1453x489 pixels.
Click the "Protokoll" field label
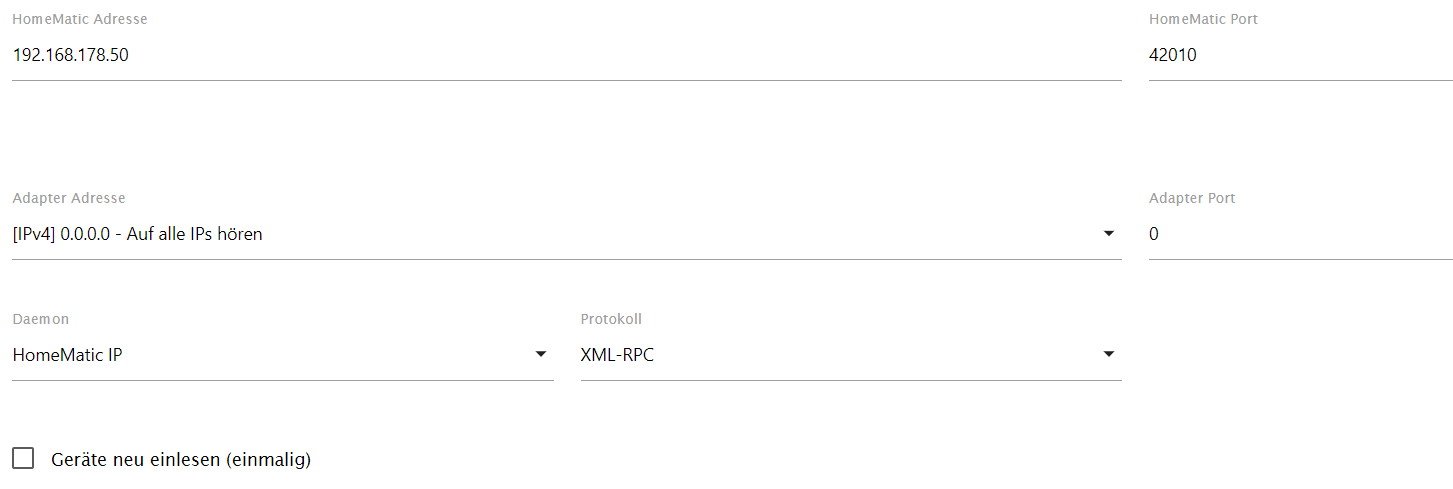point(611,319)
